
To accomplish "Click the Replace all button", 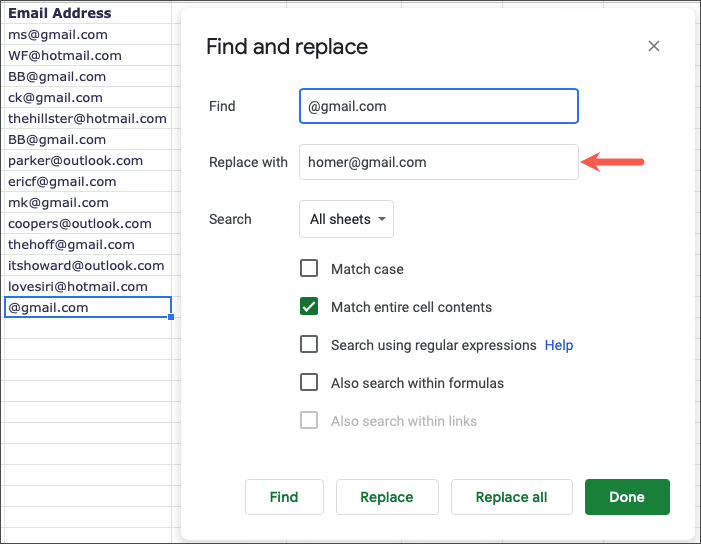I will coord(512,497).
